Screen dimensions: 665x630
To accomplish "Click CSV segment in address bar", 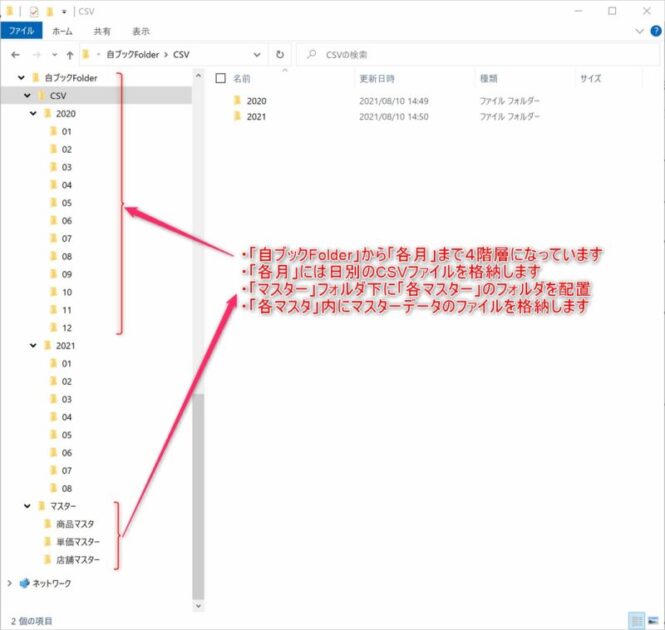I will tap(181, 55).
